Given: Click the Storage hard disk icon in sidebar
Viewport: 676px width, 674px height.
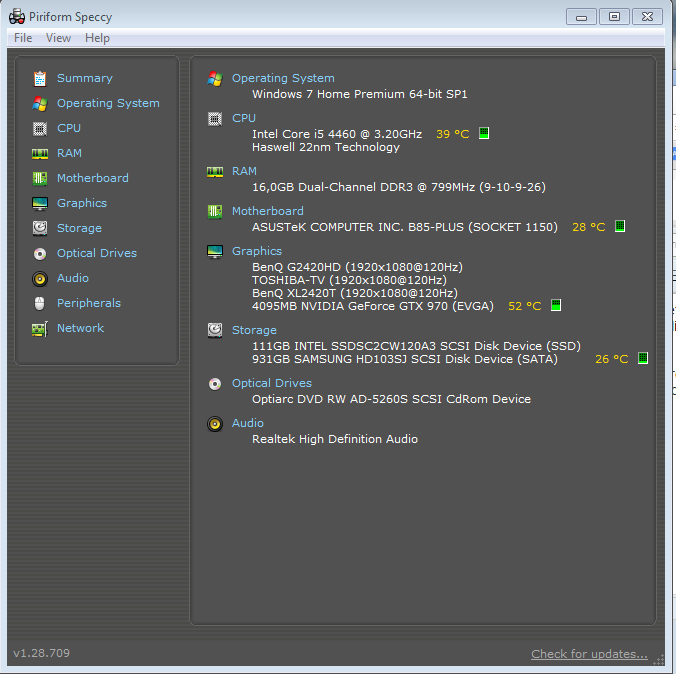Looking at the screenshot, I should pyautogui.click(x=40, y=228).
